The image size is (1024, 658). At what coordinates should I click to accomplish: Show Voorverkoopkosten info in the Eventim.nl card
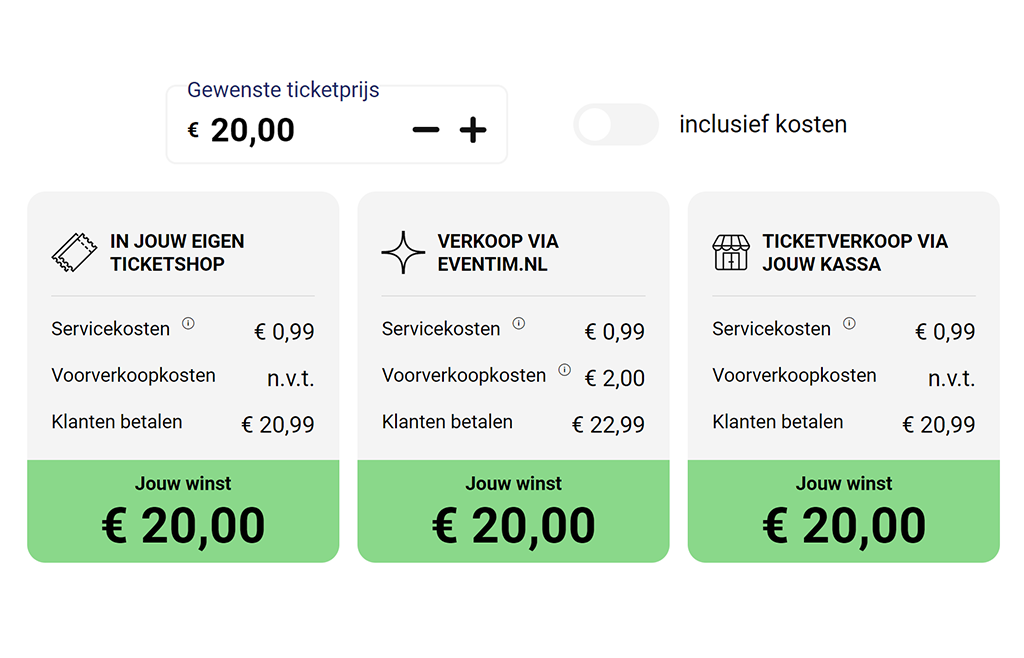564,370
